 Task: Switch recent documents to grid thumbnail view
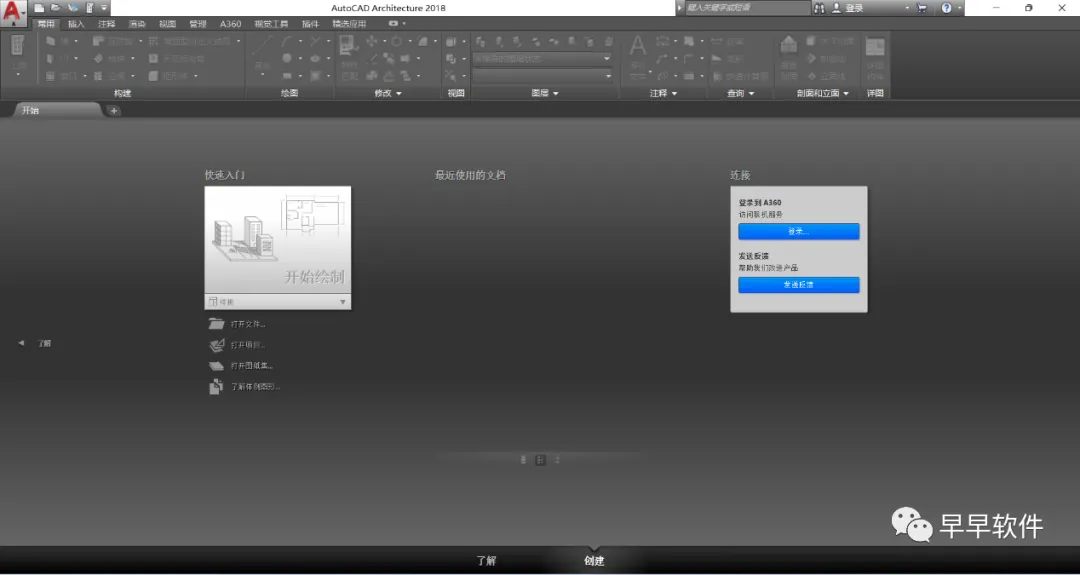pyautogui.click(x=541, y=460)
